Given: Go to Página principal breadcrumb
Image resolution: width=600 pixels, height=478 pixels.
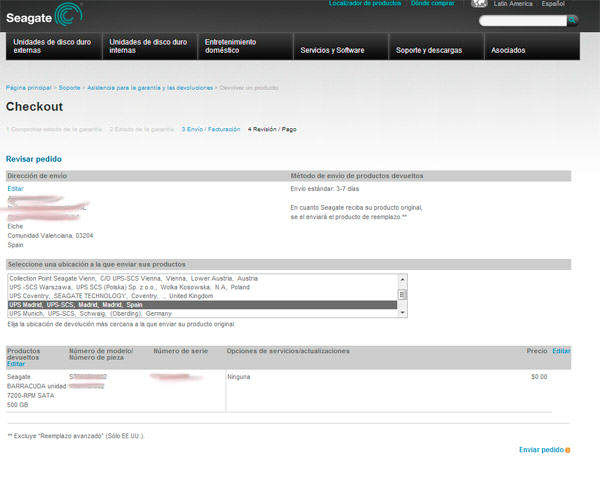Looking at the screenshot, I should click(29, 88).
